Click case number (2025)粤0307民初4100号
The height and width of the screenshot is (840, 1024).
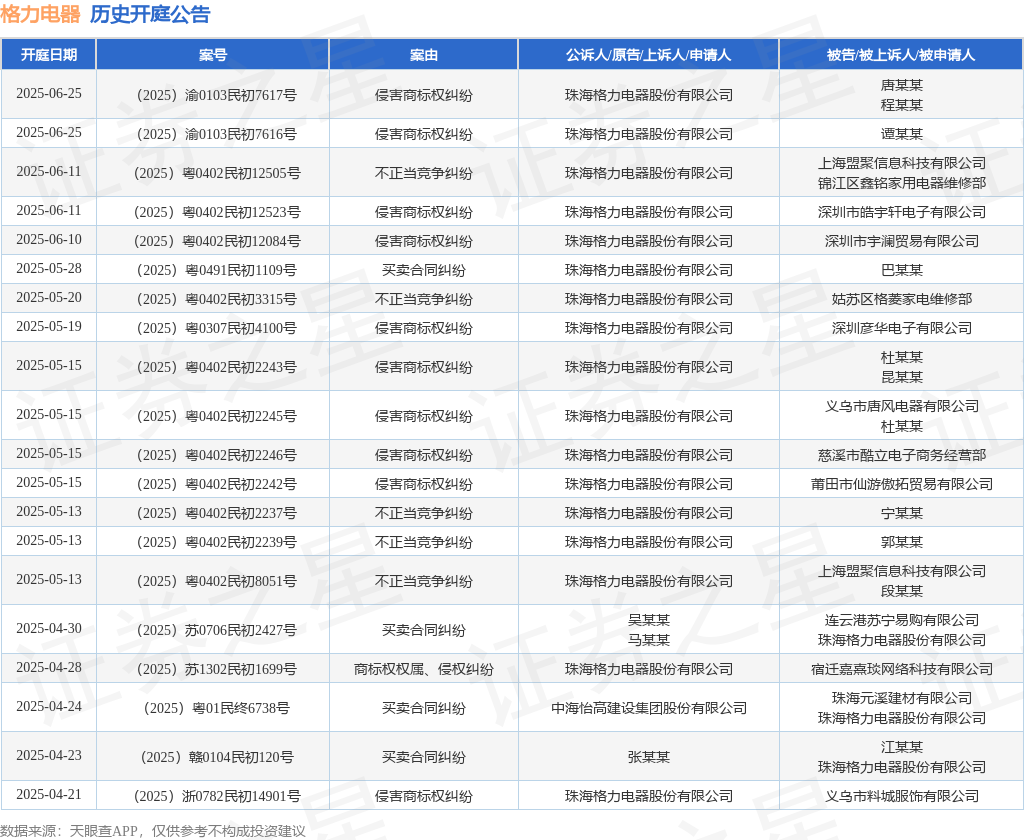tap(217, 329)
